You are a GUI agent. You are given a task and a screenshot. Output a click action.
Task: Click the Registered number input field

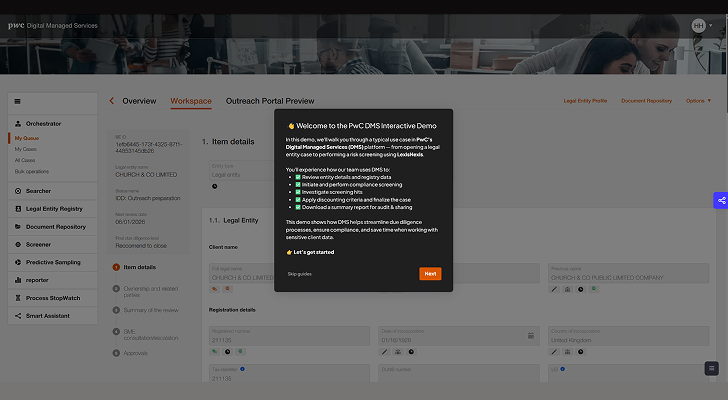(x=289, y=336)
